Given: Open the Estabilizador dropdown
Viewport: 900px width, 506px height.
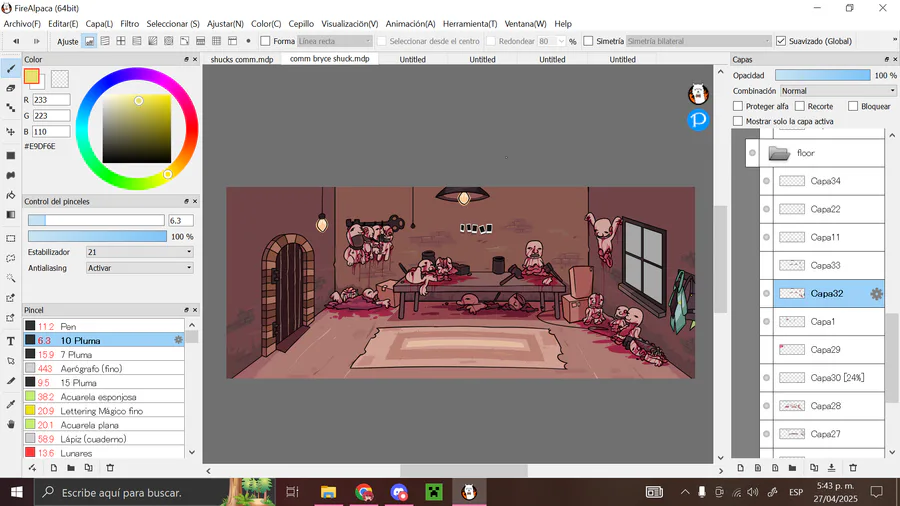Looking at the screenshot, I should 139,252.
